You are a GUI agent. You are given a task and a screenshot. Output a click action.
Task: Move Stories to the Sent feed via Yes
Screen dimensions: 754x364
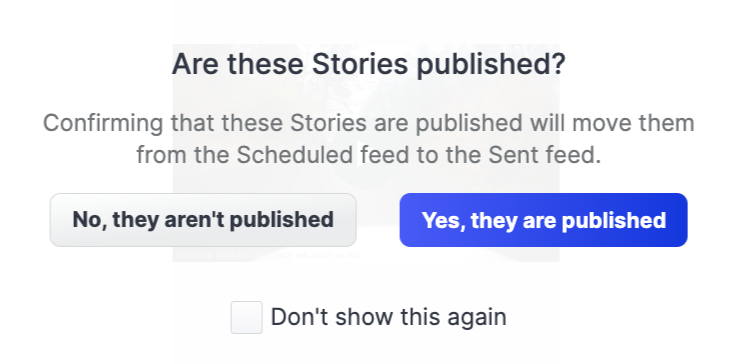543,220
